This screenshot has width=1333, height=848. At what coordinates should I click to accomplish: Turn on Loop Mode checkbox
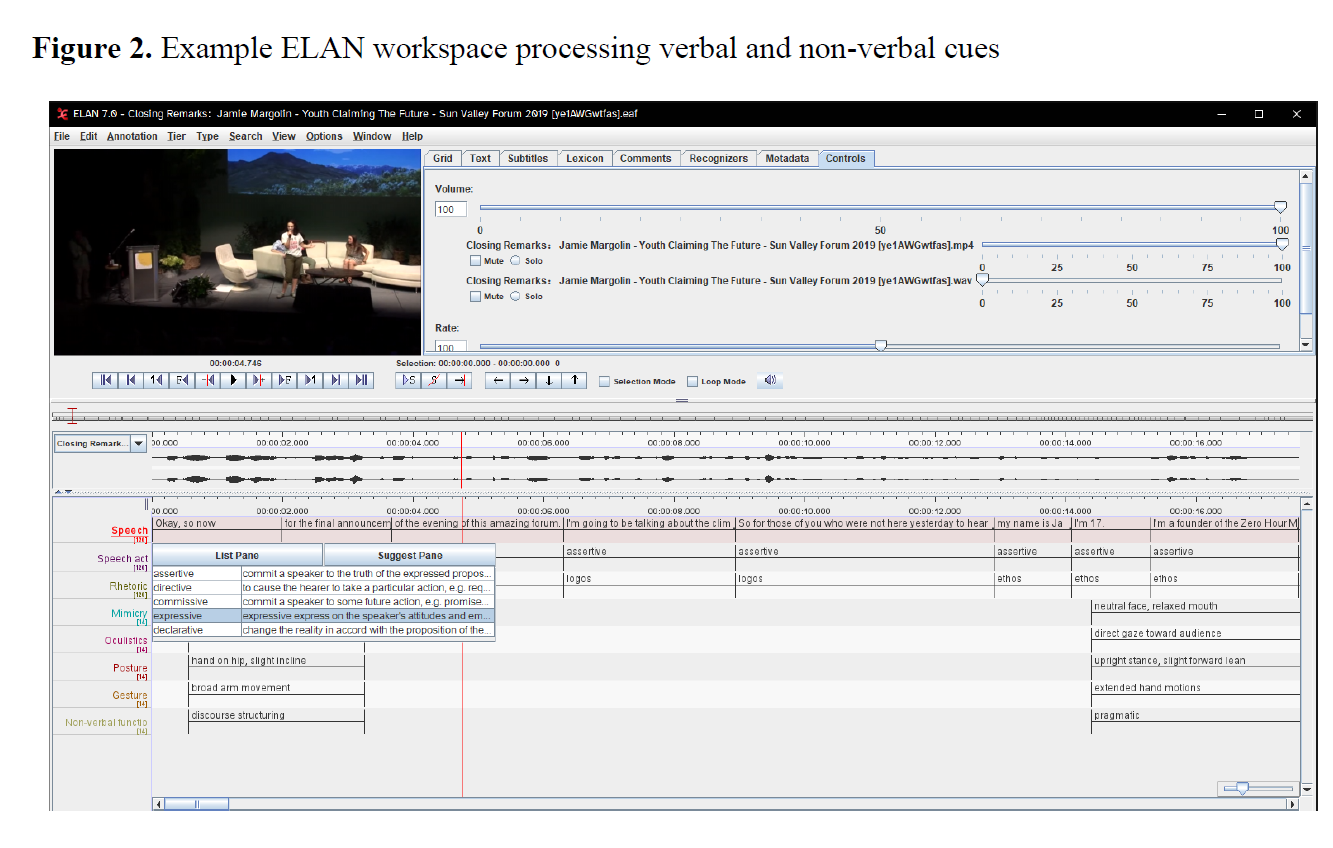pyautogui.click(x=692, y=382)
